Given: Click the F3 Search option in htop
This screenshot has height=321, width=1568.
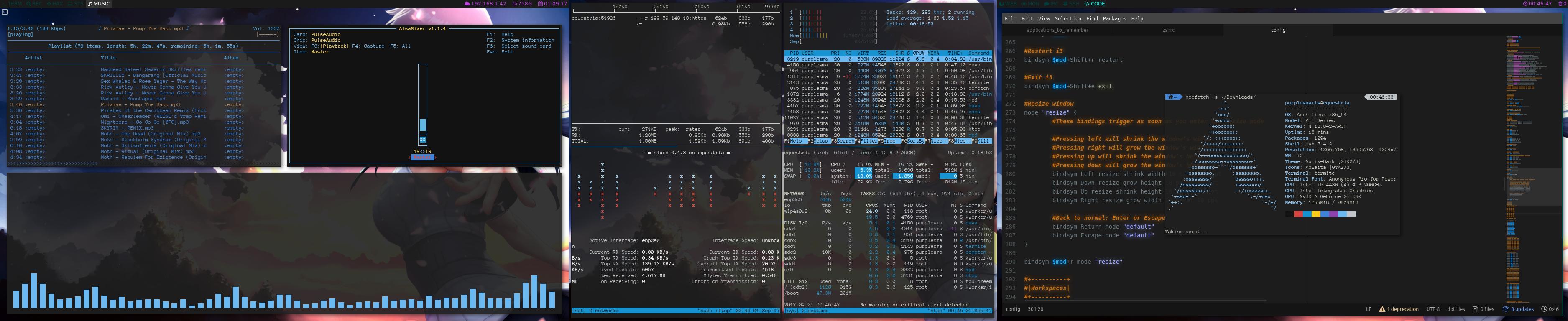Looking at the screenshot, I should tap(844, 141).
